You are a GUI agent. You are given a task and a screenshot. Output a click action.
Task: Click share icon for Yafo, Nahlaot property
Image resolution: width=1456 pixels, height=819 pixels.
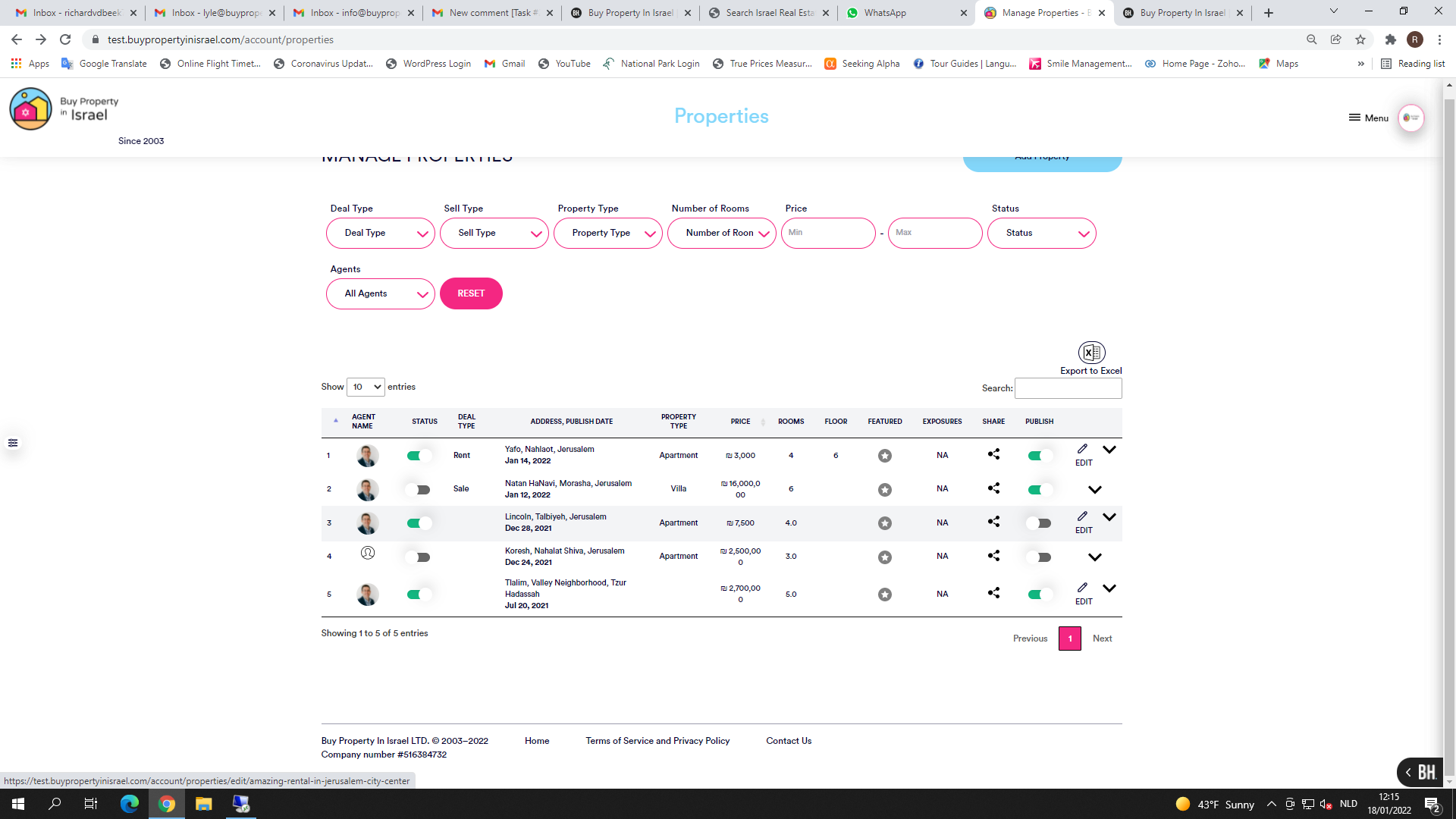(993, 454)
